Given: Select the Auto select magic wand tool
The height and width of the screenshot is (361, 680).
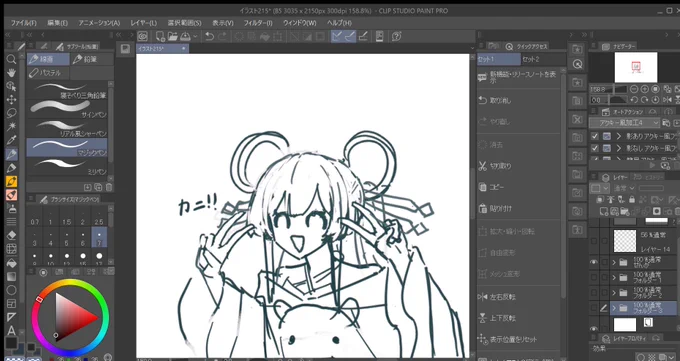Looking at the screenshot, I should point(11,127).
